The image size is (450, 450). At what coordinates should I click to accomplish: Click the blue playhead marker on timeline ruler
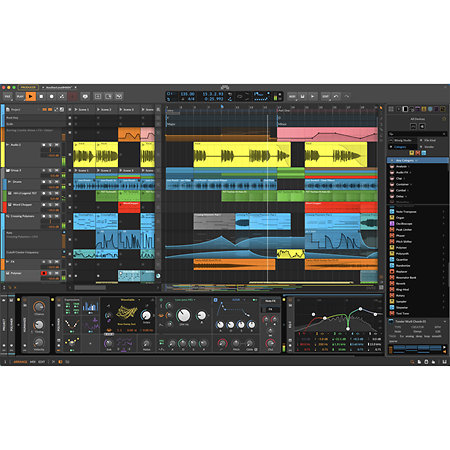pyautogui.click(x=222, y=107)
